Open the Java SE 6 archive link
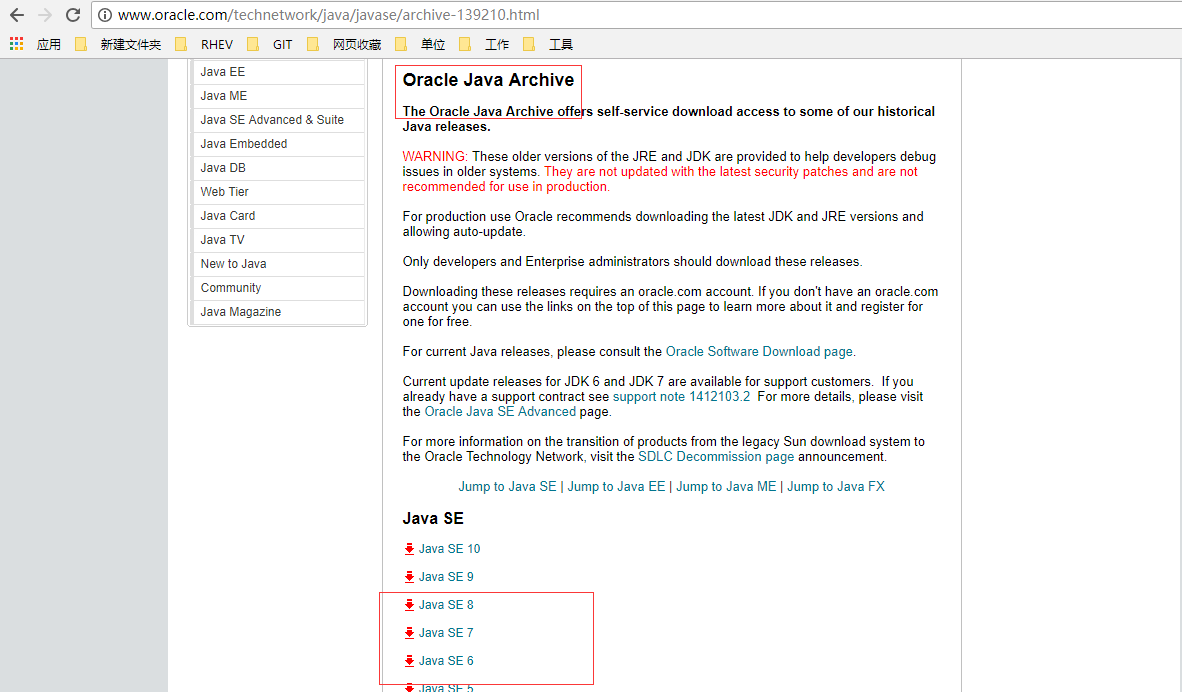 446,660
